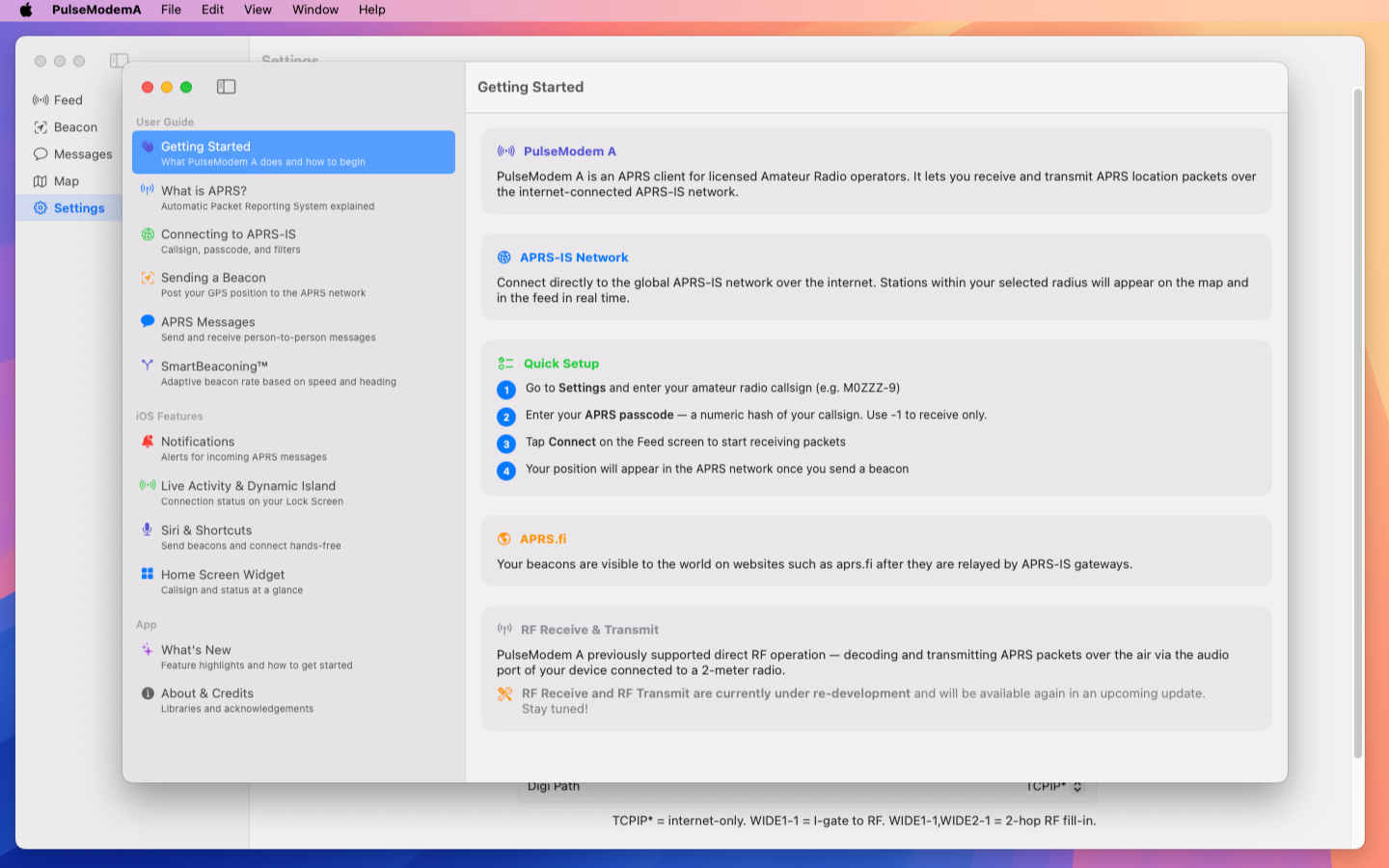This screenshot has width=1389, height=868.
Task: Open the Help menu
Action: click(372, 10)
